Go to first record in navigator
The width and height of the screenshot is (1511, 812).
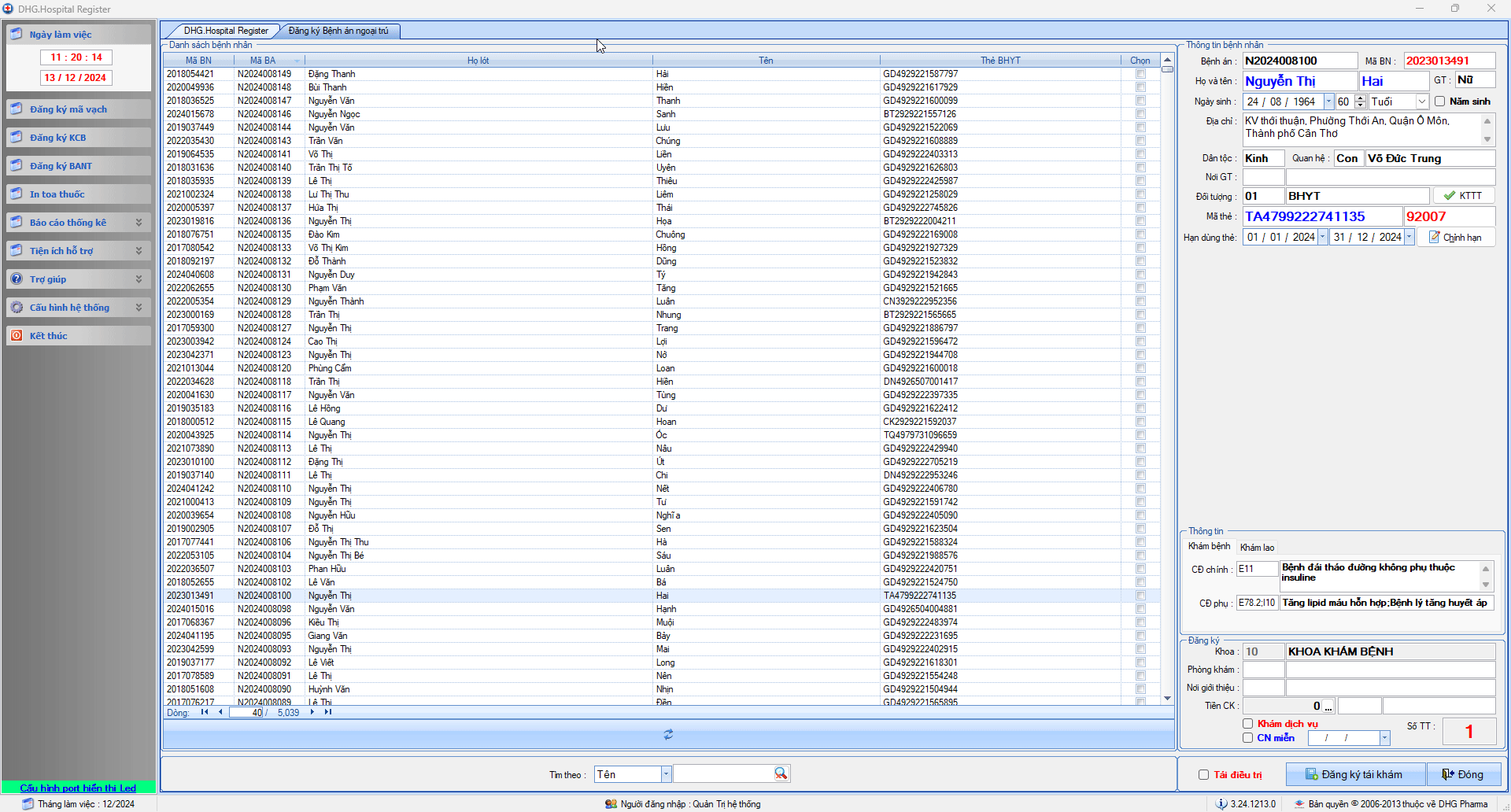point(205,712)
